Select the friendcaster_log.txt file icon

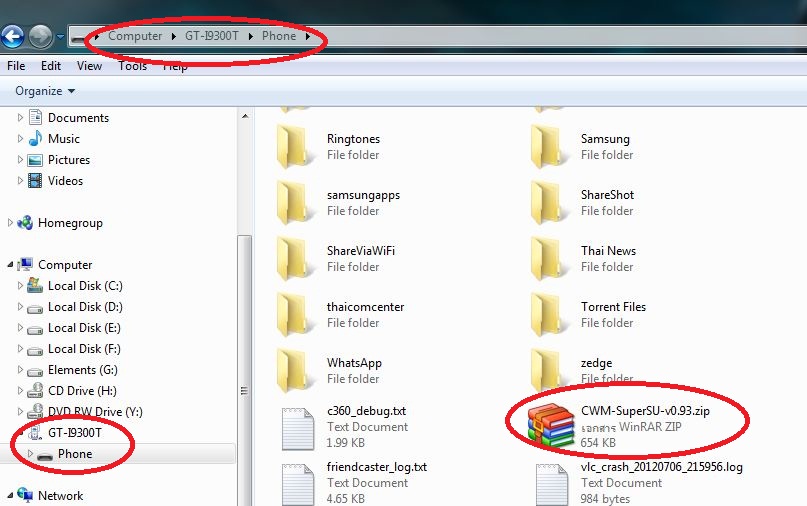(297, 484)
